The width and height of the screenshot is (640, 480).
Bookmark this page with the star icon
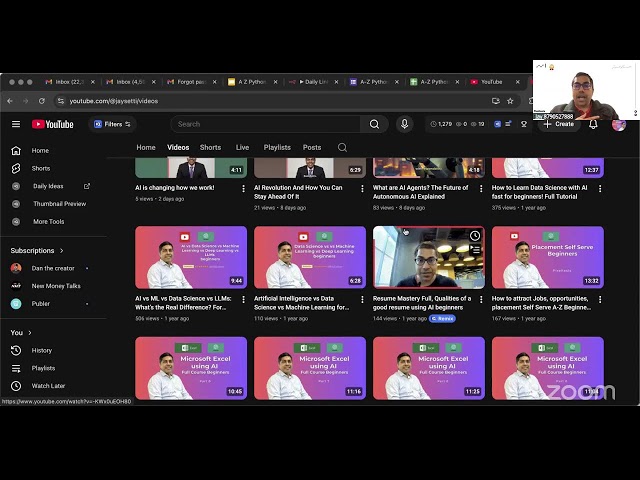510,101
